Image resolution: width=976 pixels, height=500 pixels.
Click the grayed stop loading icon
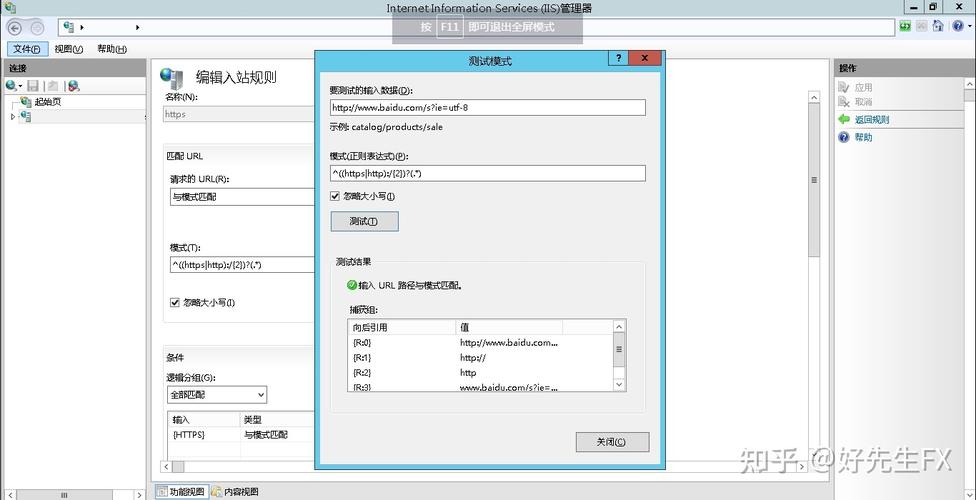pos(922,26)
